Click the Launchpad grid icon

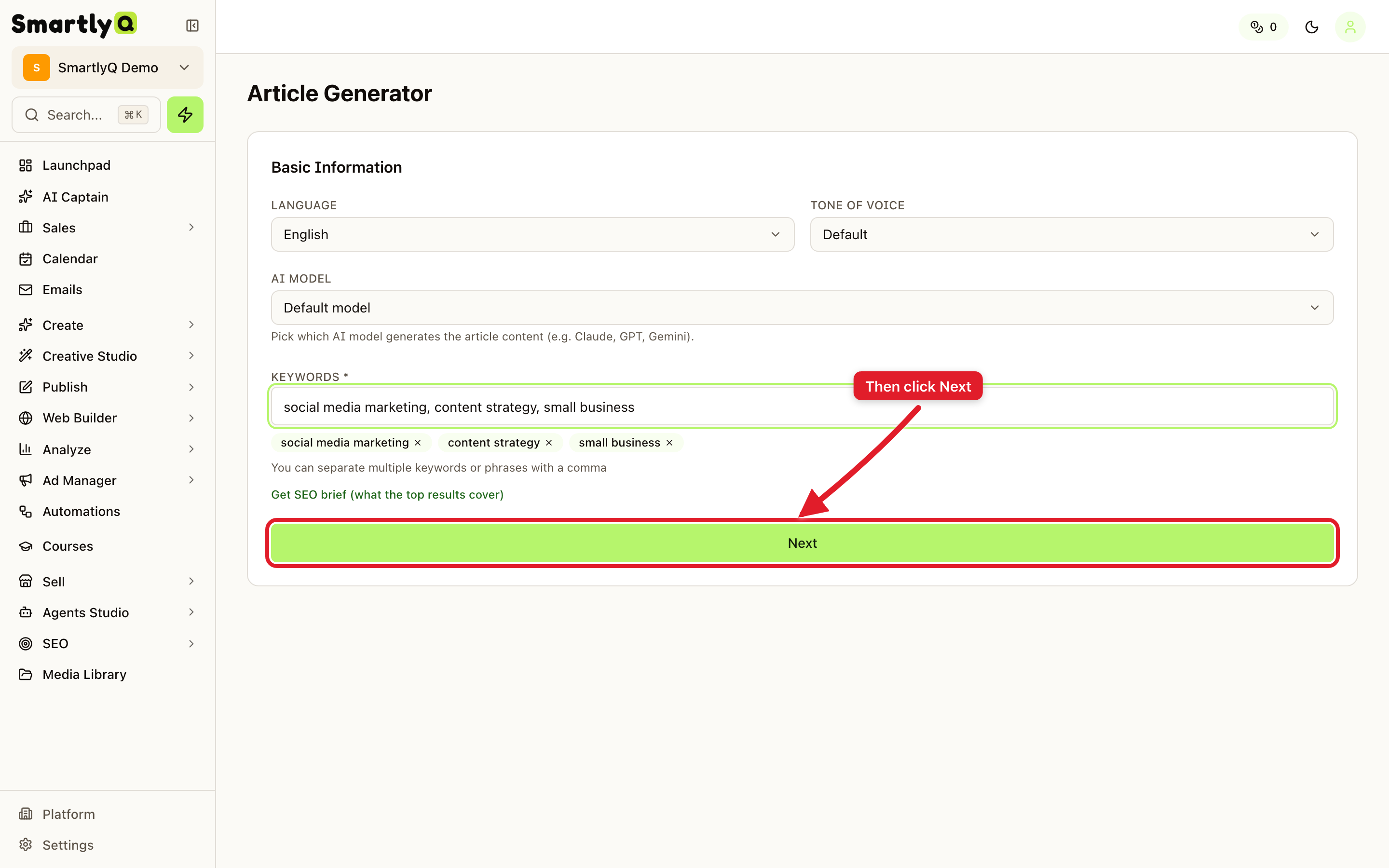25,165
